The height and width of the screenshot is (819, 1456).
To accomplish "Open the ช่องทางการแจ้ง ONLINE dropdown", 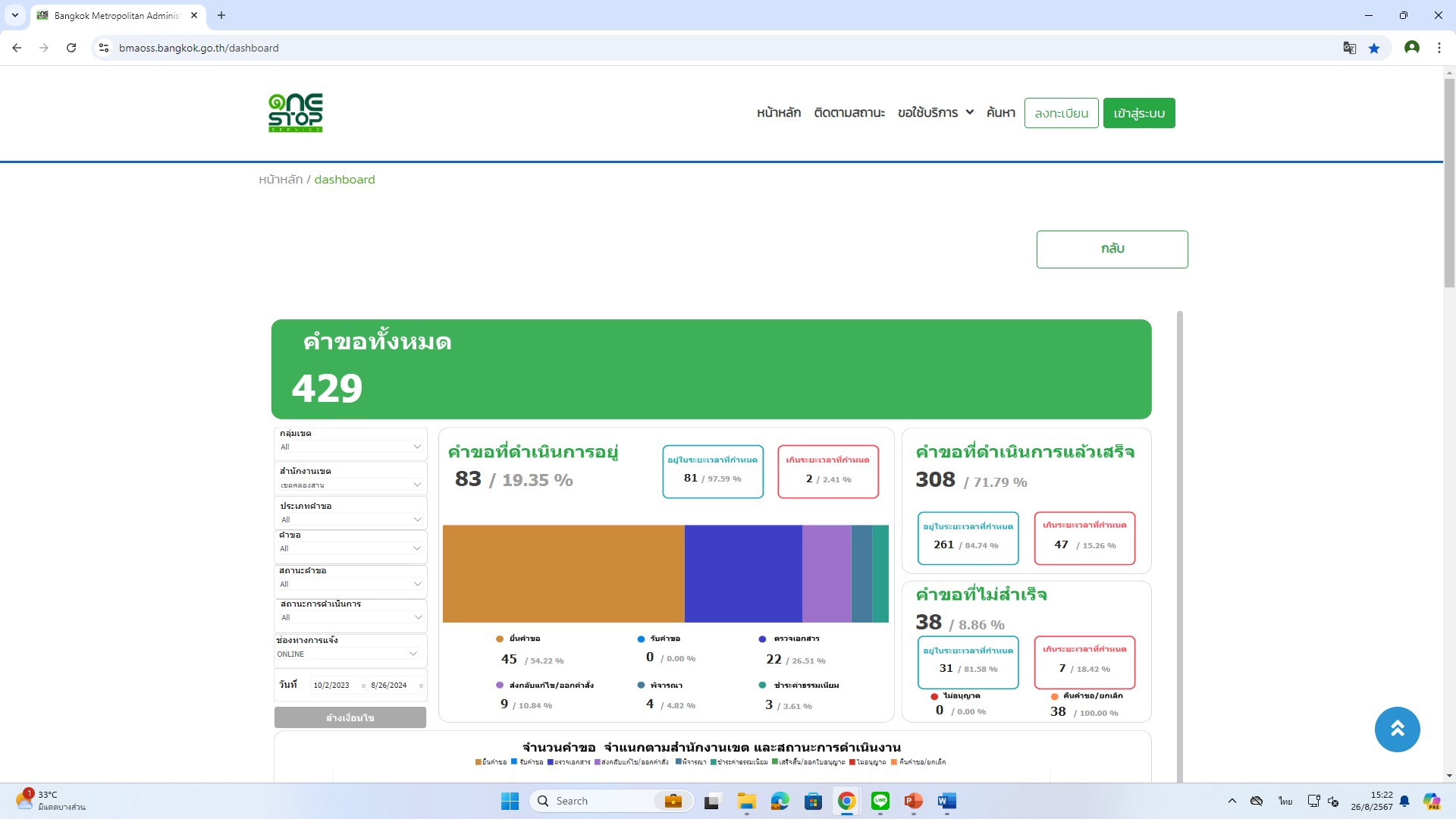I will 347,654.
